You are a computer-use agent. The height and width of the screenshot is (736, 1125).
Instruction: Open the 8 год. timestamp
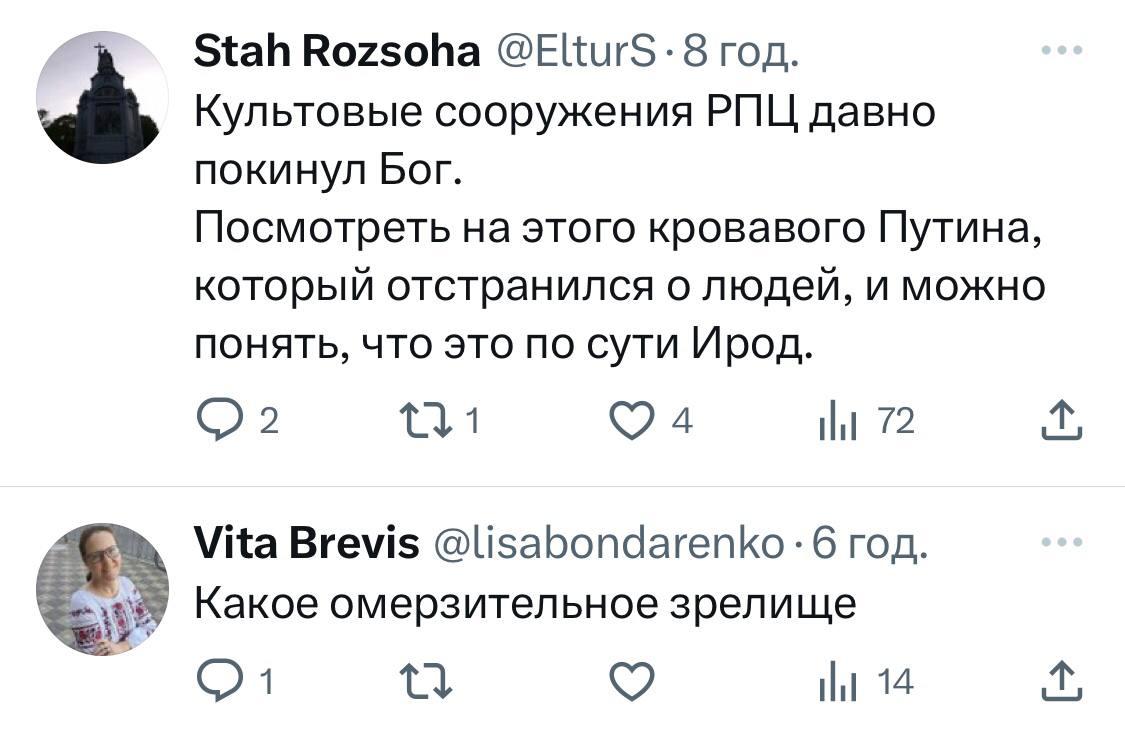[740, 50]
